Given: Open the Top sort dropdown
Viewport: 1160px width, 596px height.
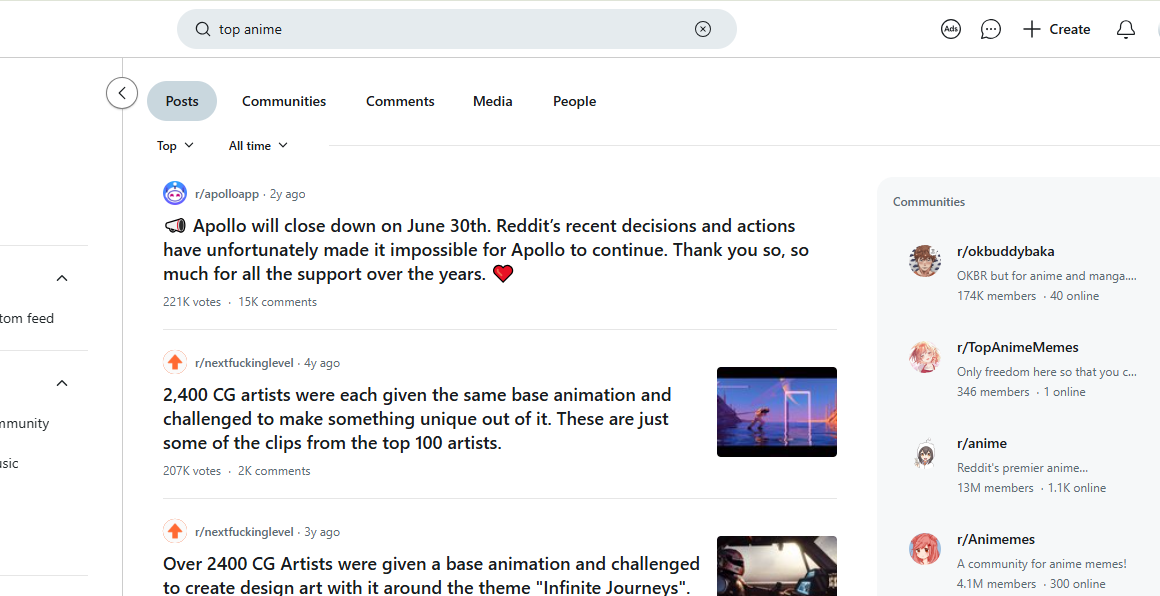Looking at the screenshot, I should [x=175, y=145].
